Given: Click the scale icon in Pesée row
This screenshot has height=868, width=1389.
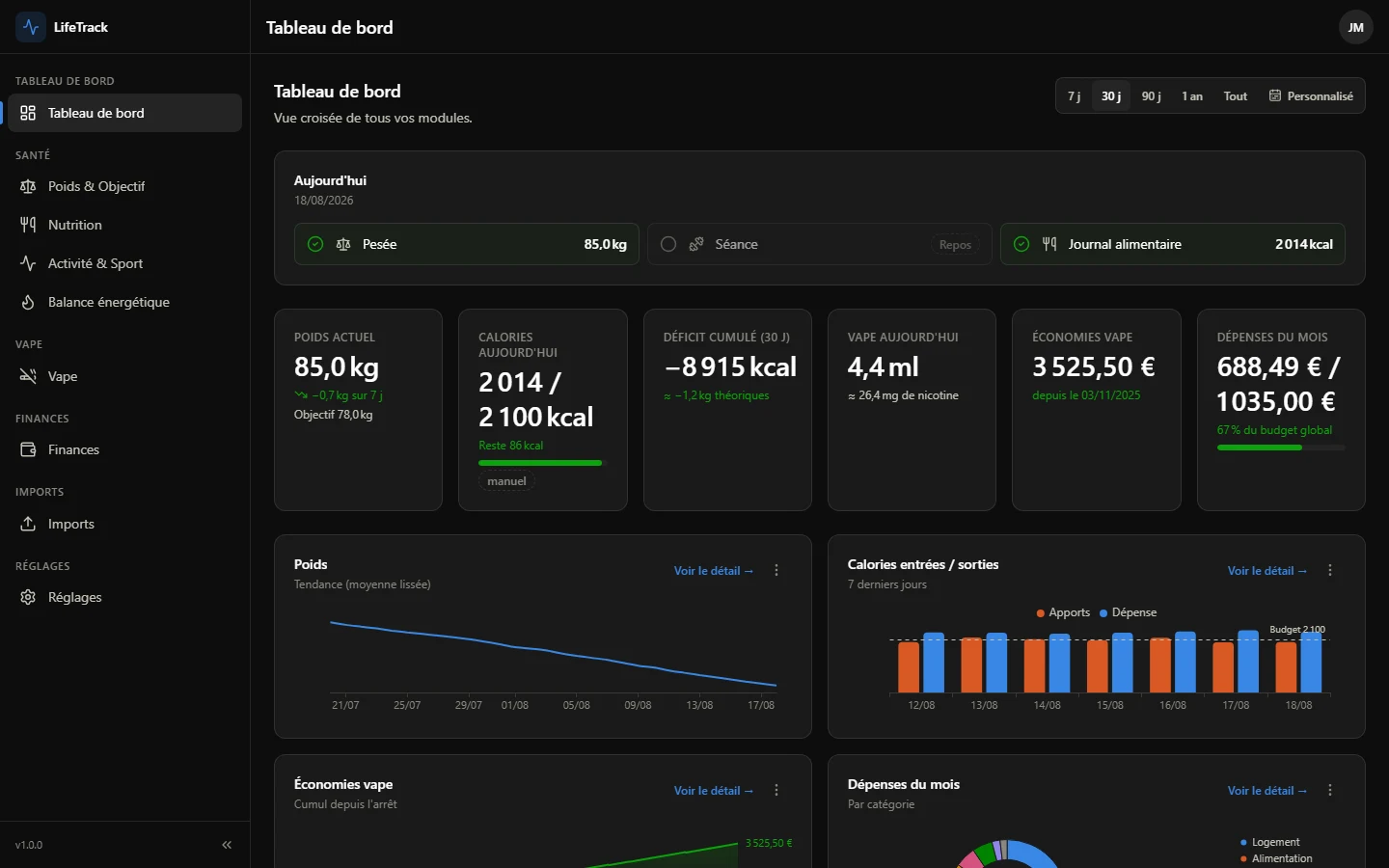Looking at the screenshot, I should point(343,244).
